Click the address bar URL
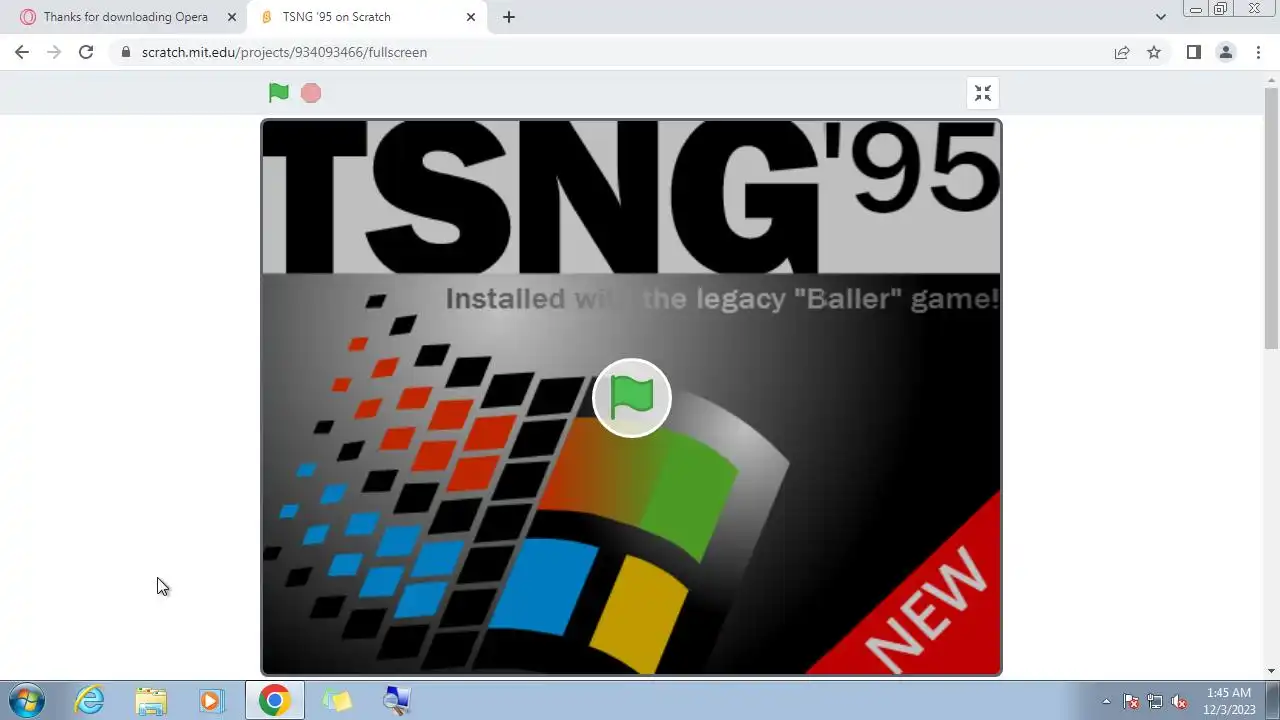Viewport: 1280px width, 720px height. [284, 52]
